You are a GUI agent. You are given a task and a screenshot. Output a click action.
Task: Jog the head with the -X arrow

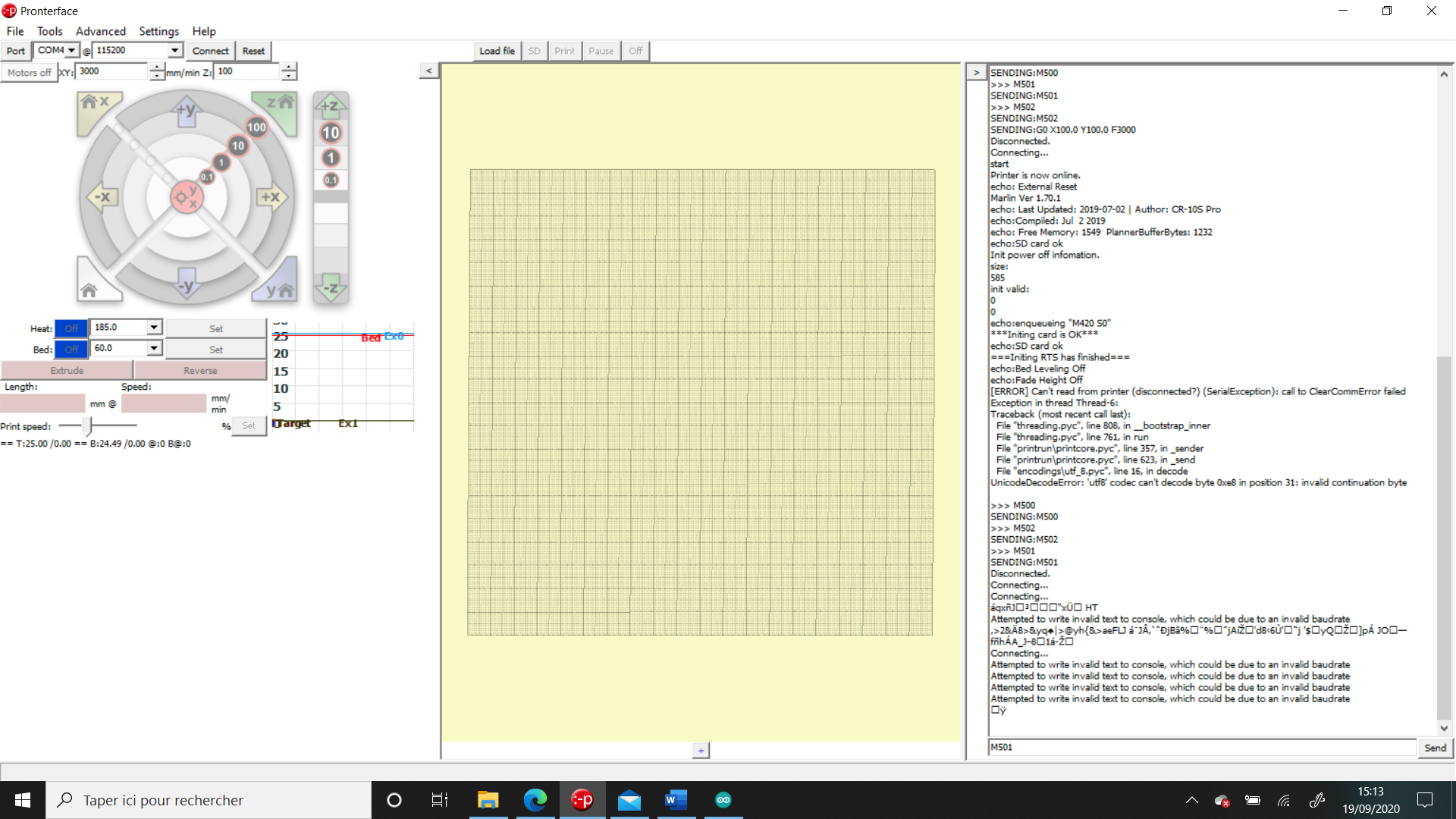coord(101,197)
